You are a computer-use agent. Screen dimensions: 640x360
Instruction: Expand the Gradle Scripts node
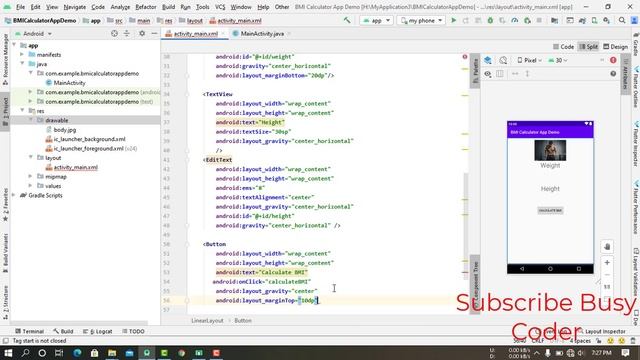coord(14,195)
